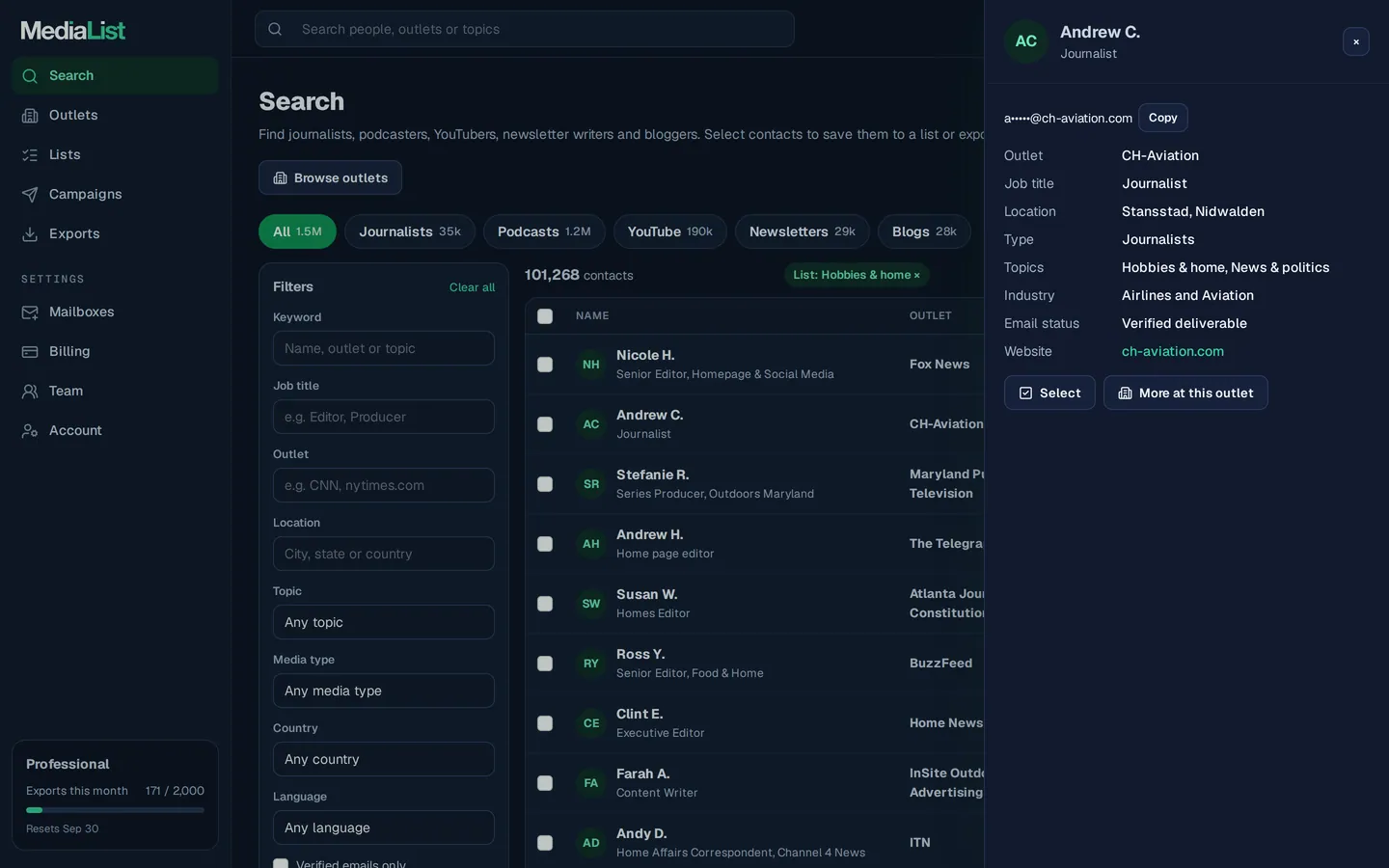
Task: Open Outlets from the sidebar
Action: tap(115, 115)
